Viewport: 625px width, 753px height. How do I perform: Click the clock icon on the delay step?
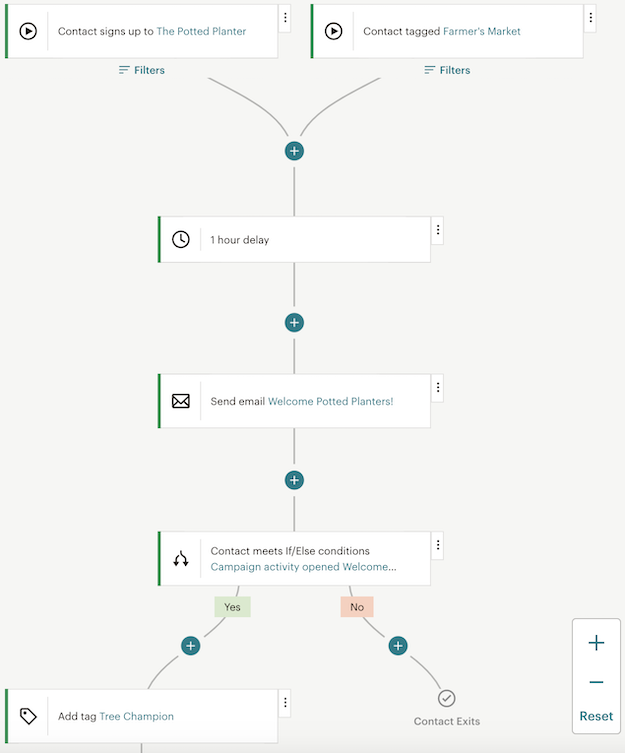(x=181, y=240)
